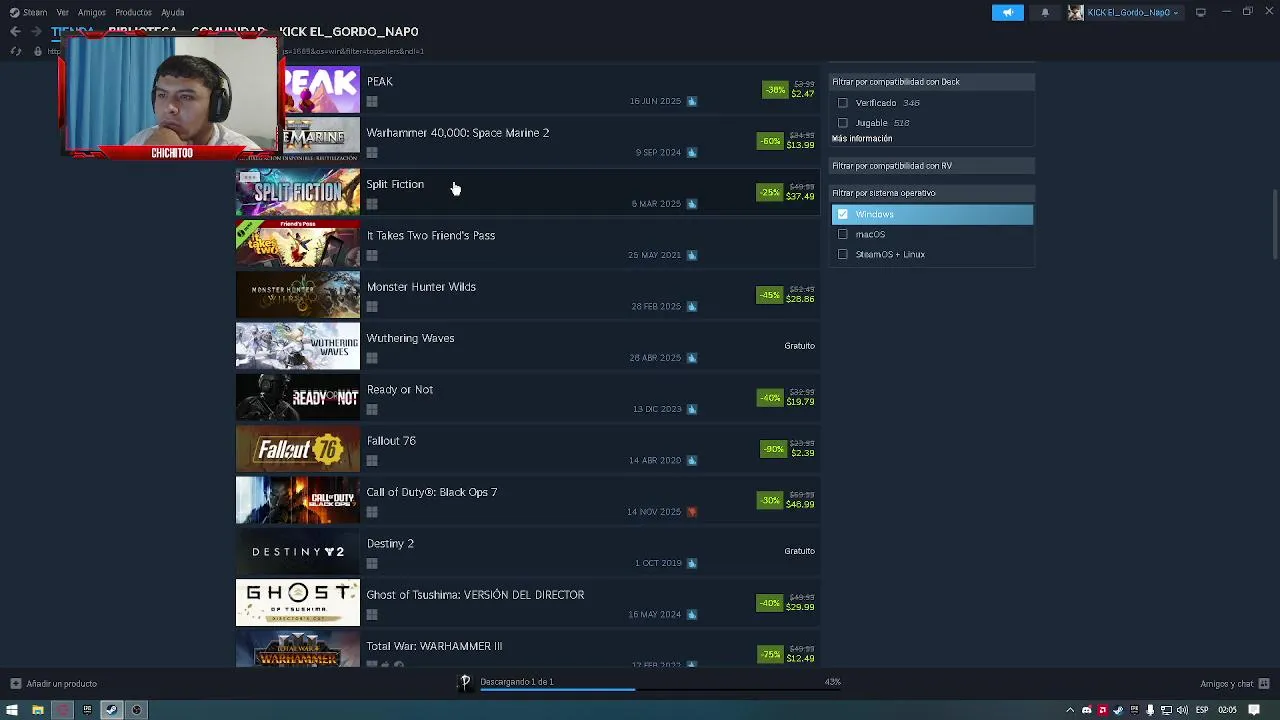Click the Steam icon in the taskbar
Viewport: 1280px width, 720px height.
click(x=111, y=710)
